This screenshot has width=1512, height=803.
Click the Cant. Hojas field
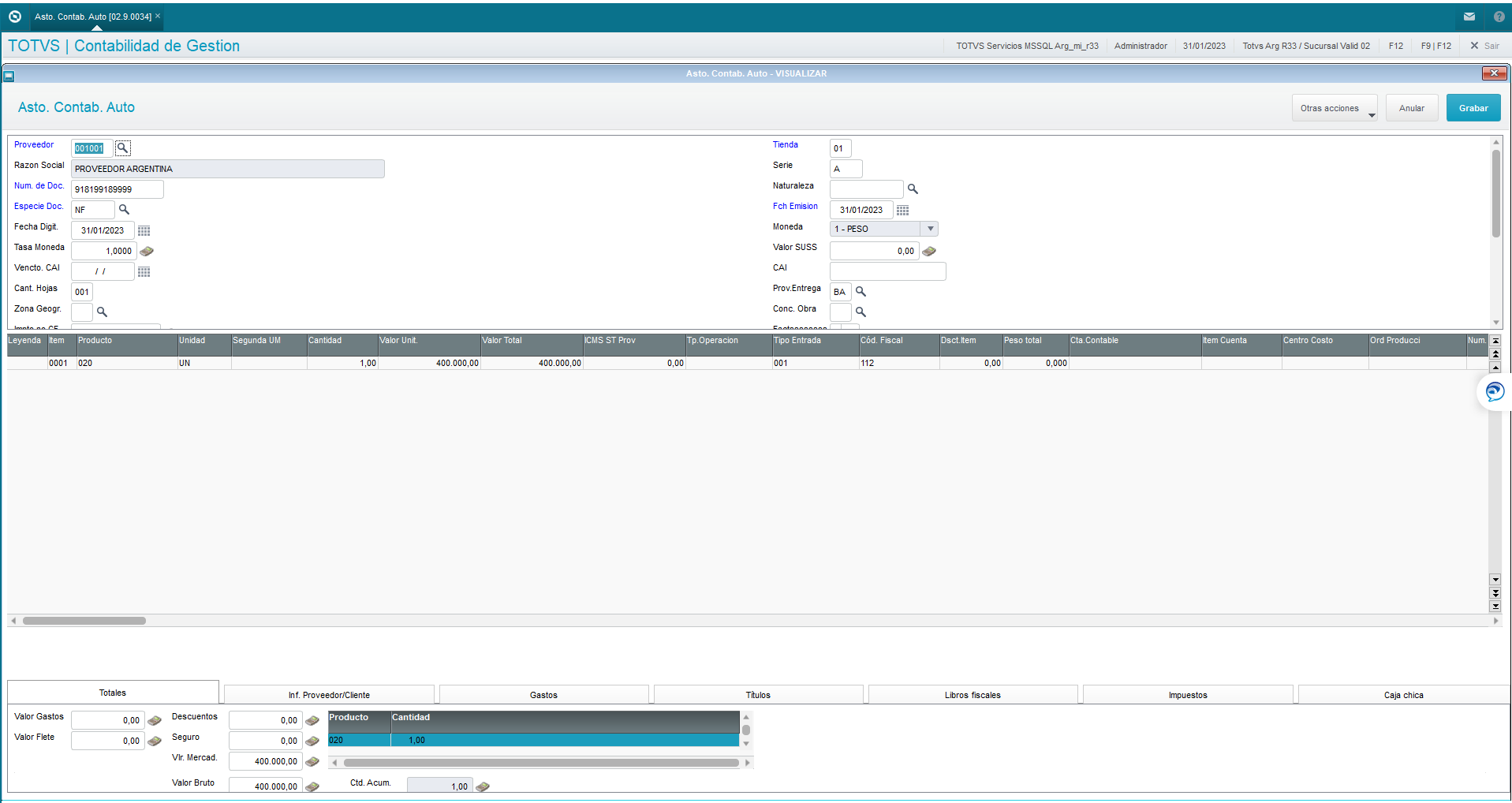82,292
